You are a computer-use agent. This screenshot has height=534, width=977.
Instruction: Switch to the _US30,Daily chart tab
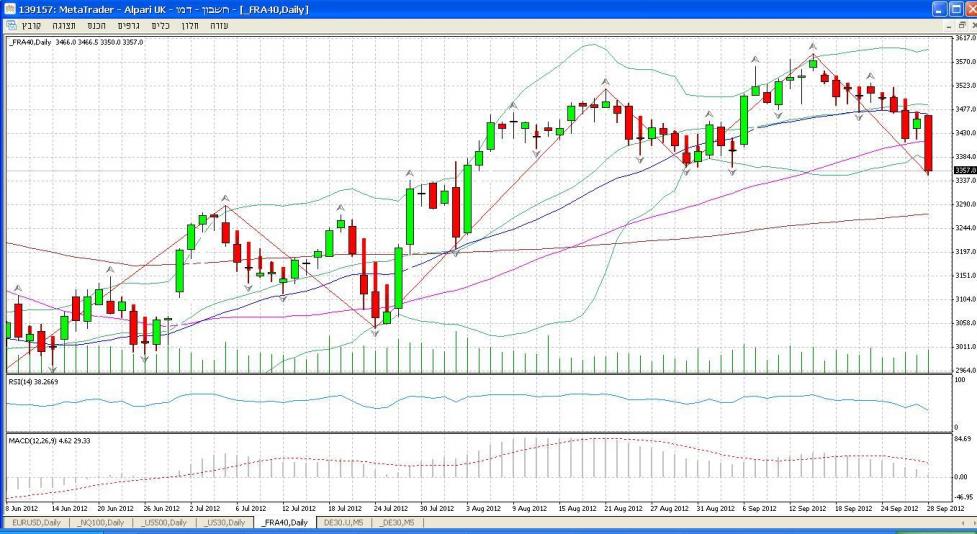click(x=225, y=523)
